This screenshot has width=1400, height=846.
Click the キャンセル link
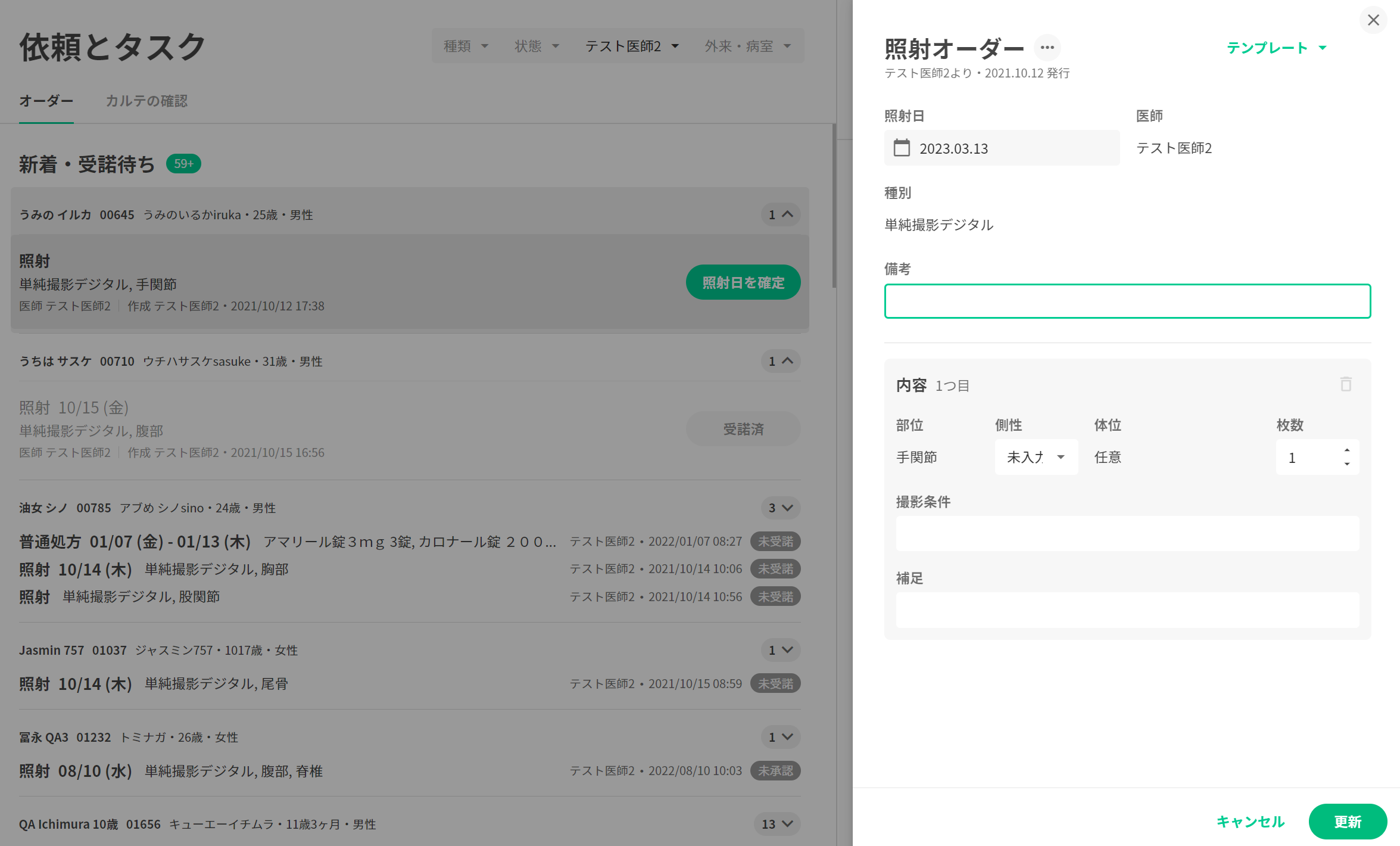tap(1250, 822)
